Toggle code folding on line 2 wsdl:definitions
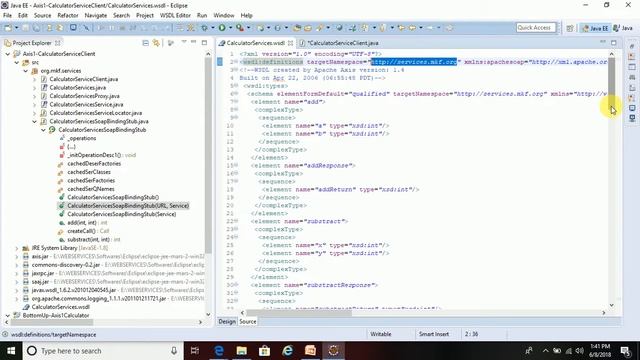The height and width of the screenshot is (360, 640). [236, 62]
